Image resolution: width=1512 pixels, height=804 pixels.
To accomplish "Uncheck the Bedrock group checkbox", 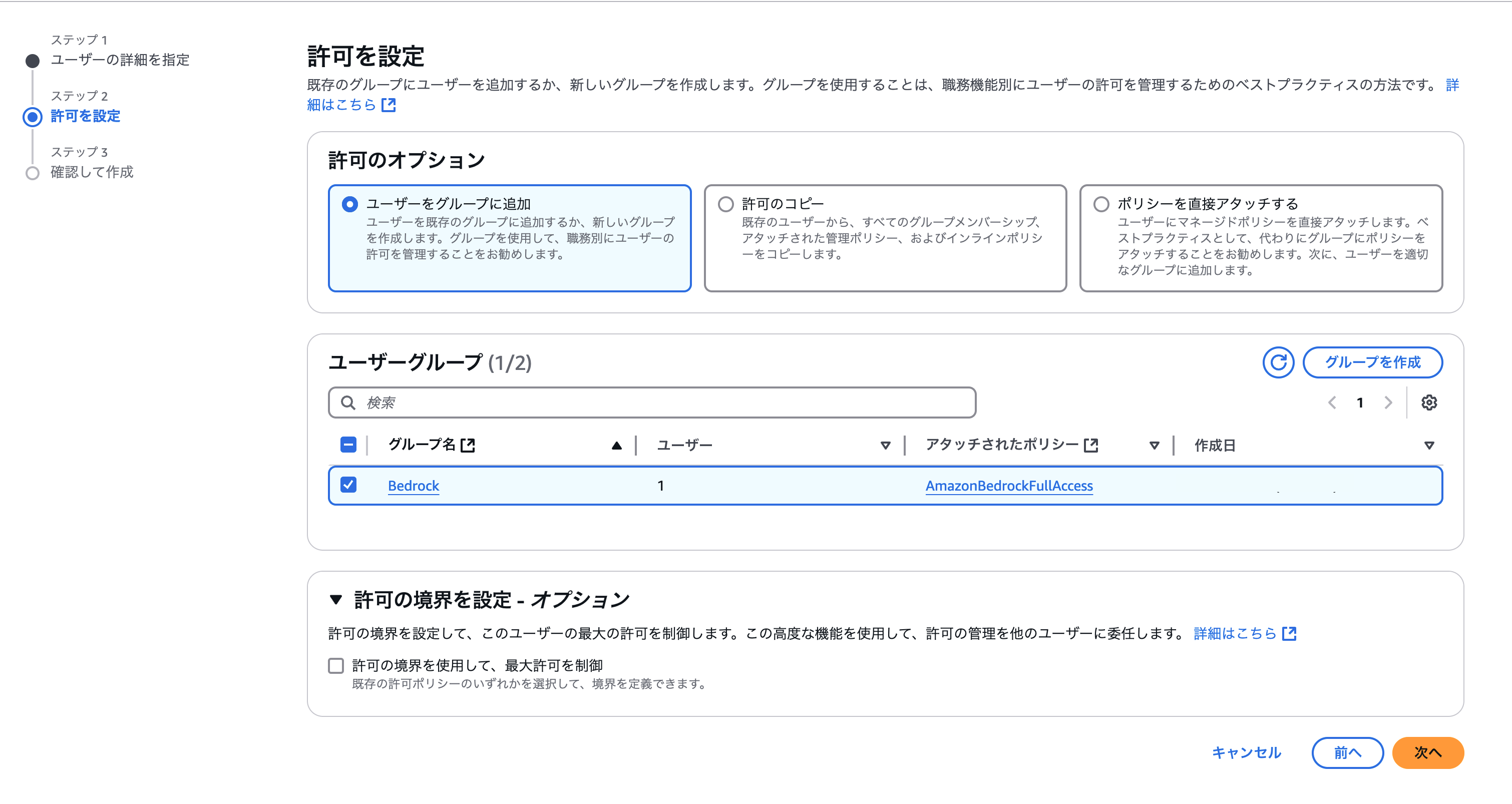I will (x=348, y=485).
